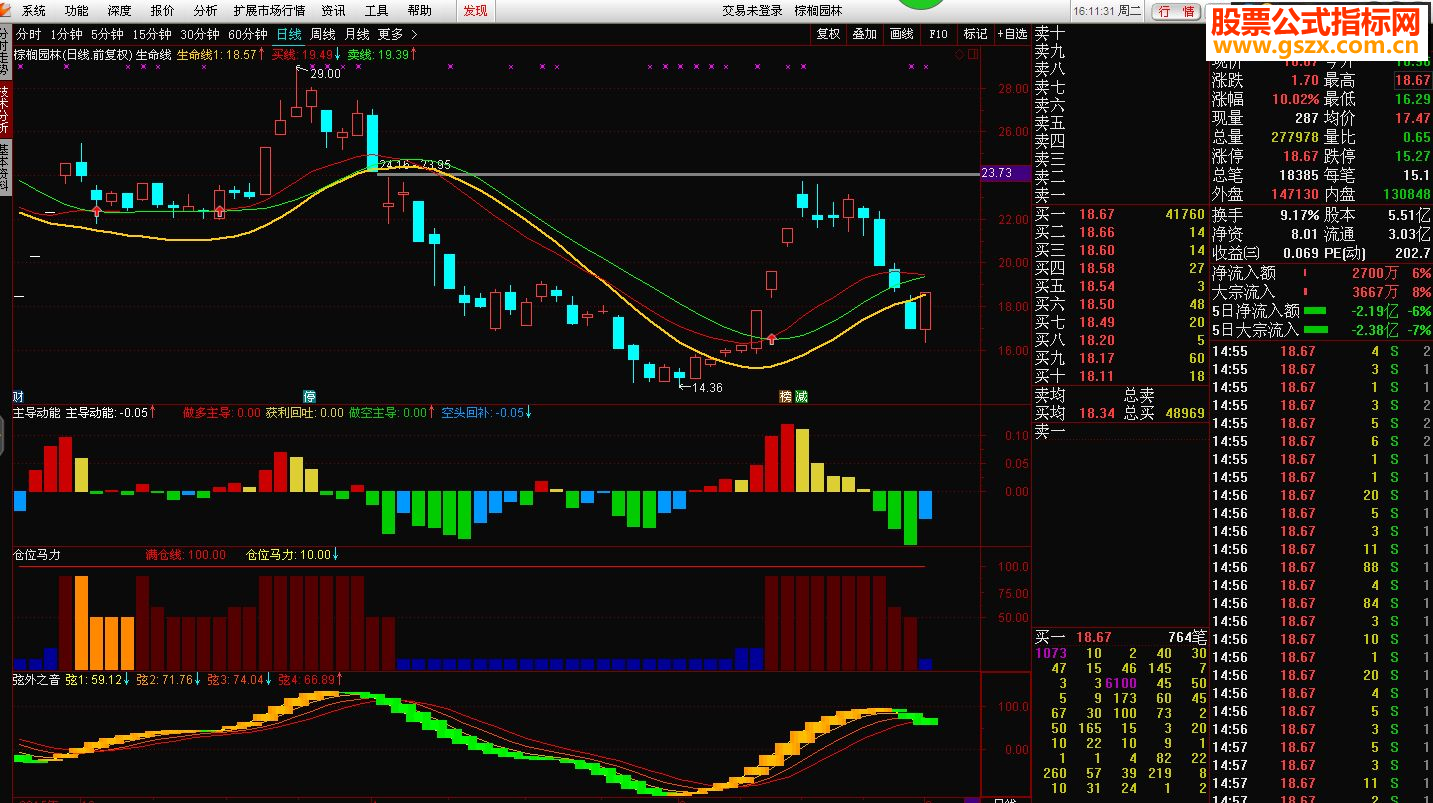Switch to 60分钟 timeframe

(248, 34)
